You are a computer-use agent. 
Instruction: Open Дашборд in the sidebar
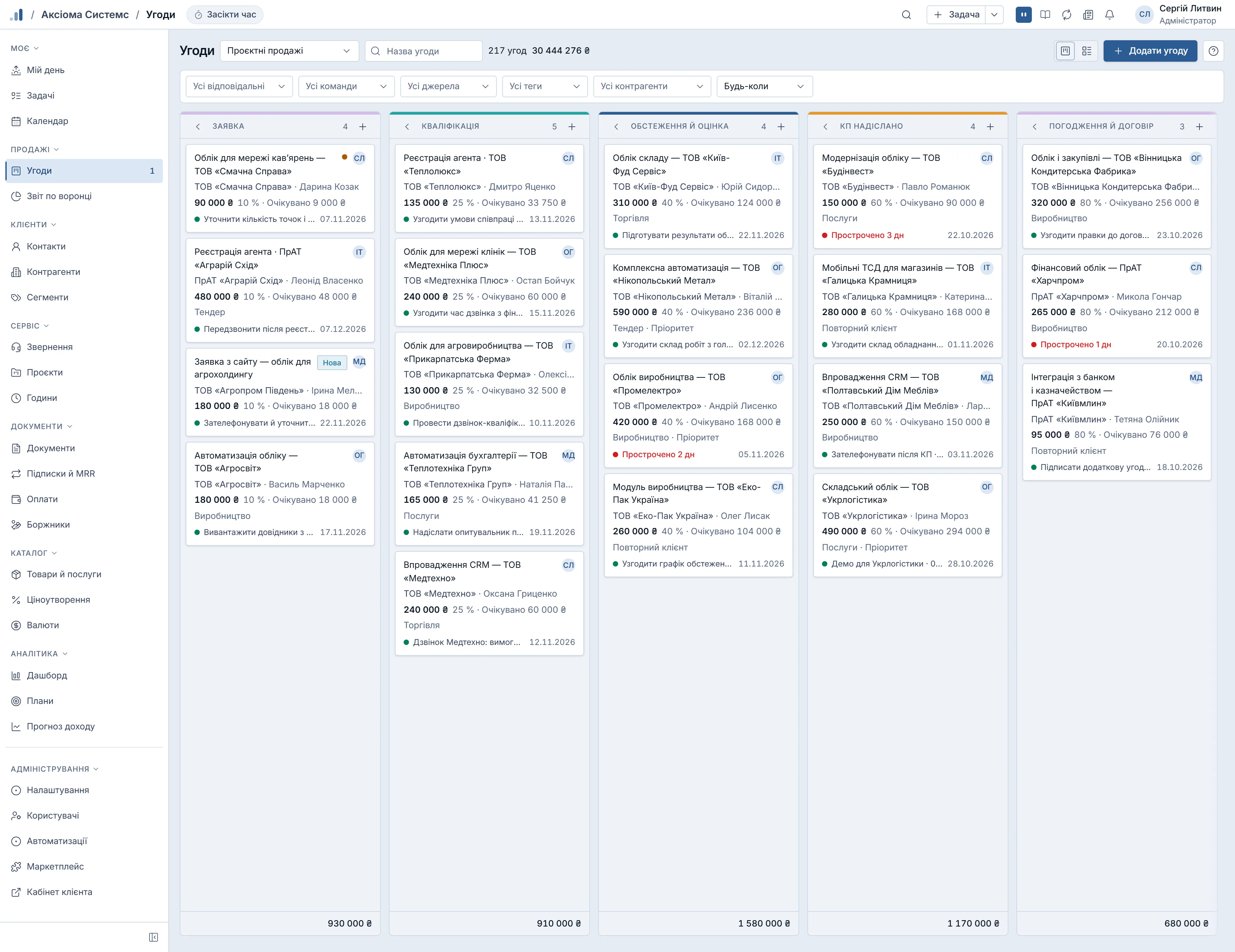tap(84, 675)
